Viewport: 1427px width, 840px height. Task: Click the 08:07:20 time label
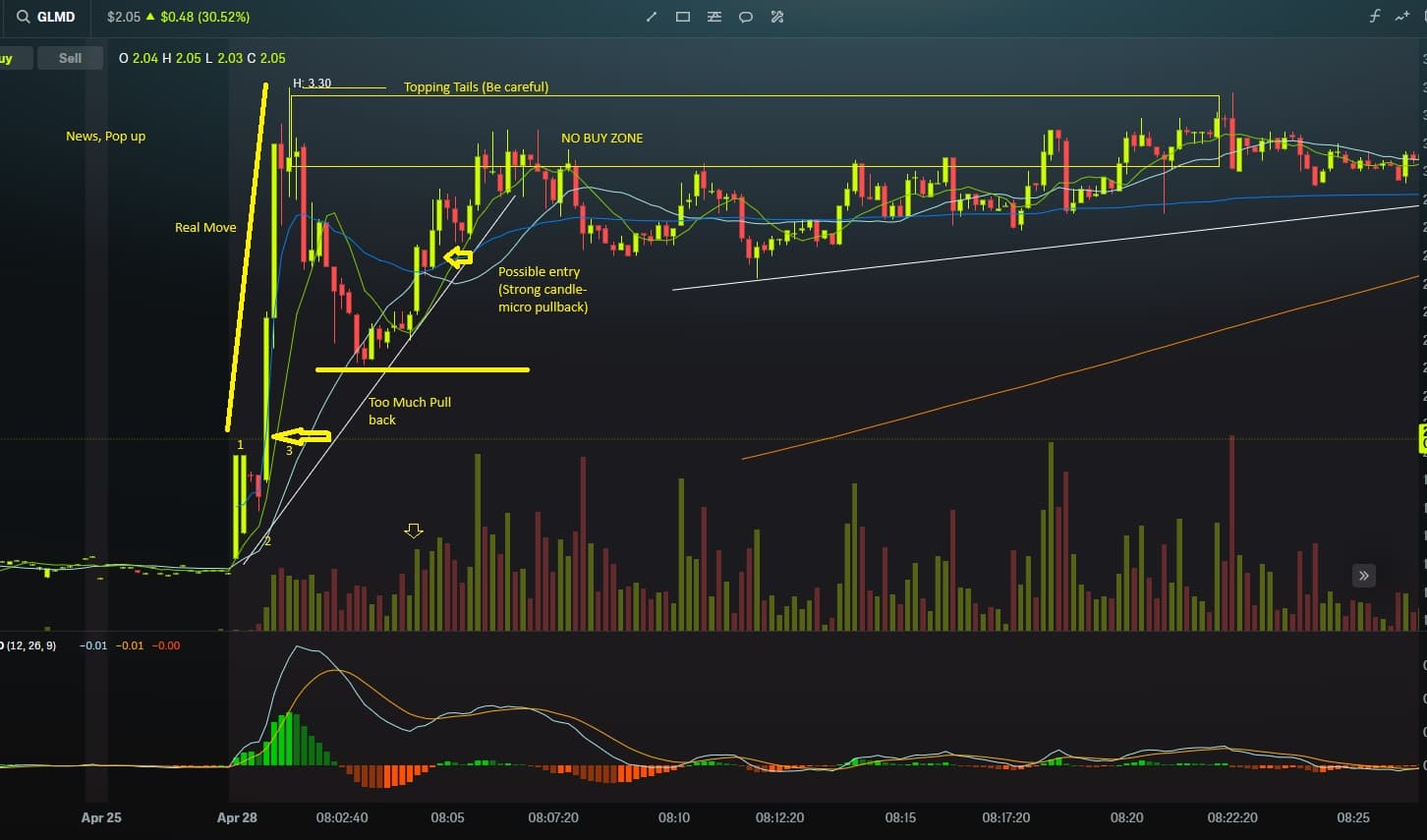point(553,817)
